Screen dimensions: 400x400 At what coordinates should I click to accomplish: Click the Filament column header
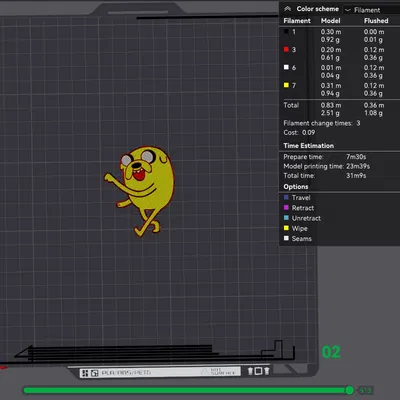[x=297, y=21]
